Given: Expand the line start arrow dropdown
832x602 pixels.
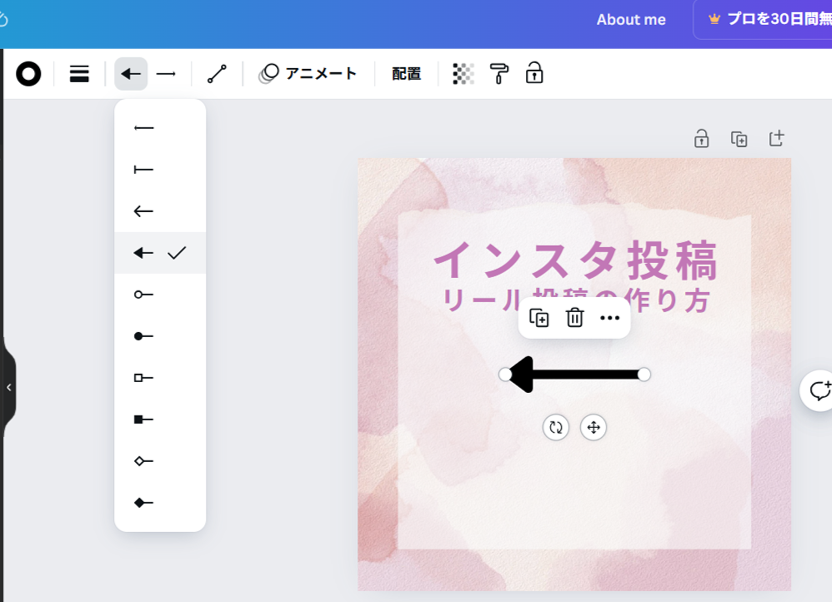Looking at the screenshot, I should [x=131, y=74].
